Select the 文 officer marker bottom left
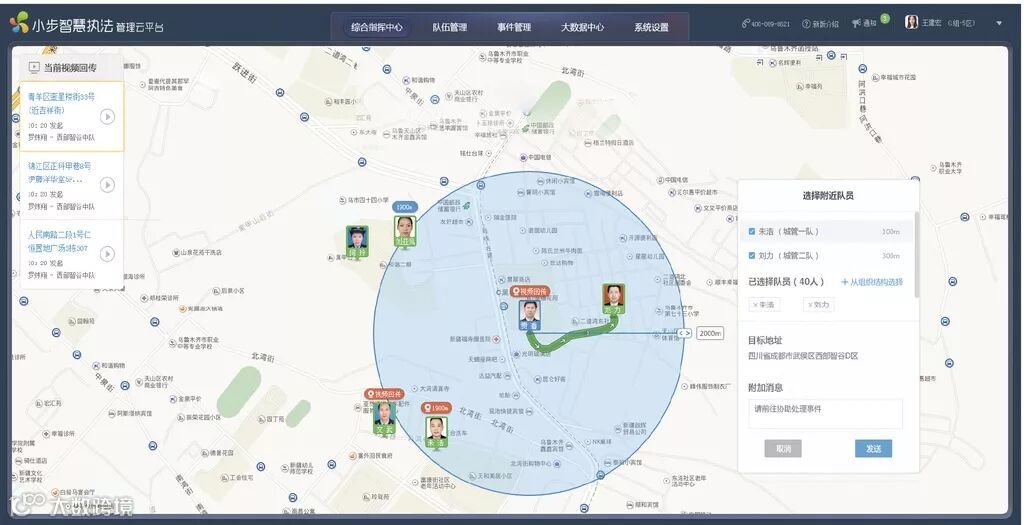The height and width of the screenshot is (525, 1024). click(x=384, y=418)
